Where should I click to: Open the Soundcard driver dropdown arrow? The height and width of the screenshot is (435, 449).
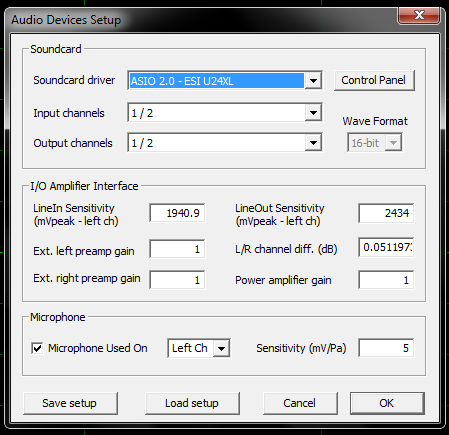click(313, 80)
